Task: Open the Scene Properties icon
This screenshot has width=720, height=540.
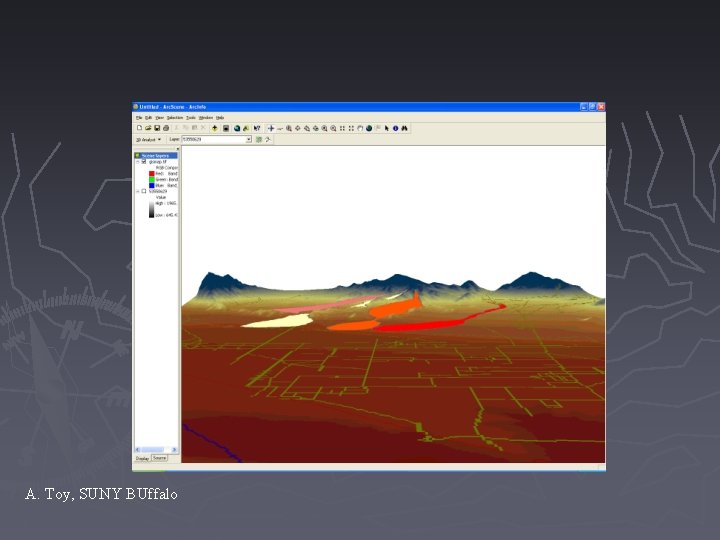Action: point(226,128)
